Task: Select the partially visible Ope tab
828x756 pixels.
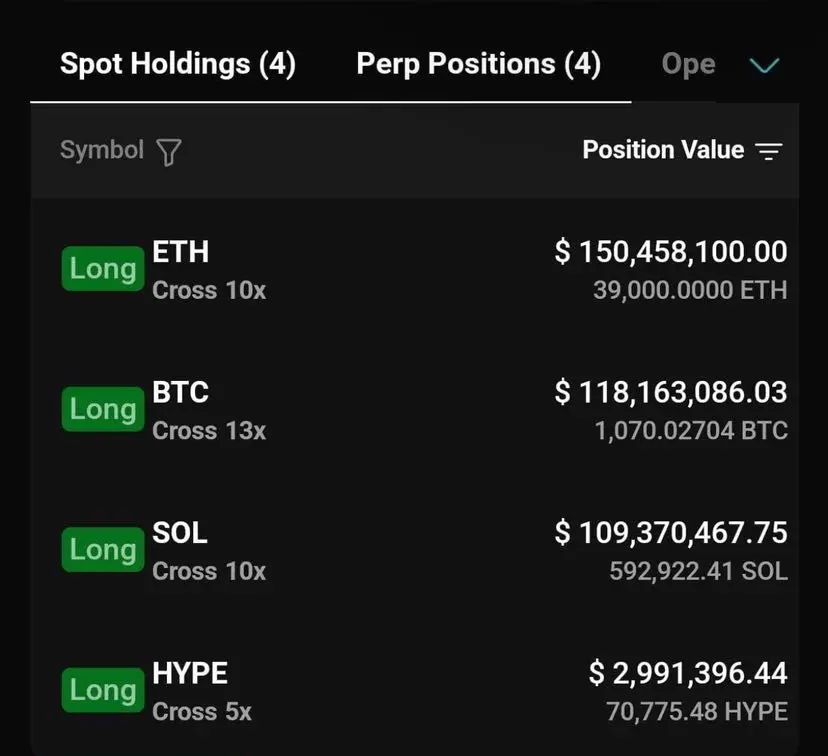Action: click(688, 65)
